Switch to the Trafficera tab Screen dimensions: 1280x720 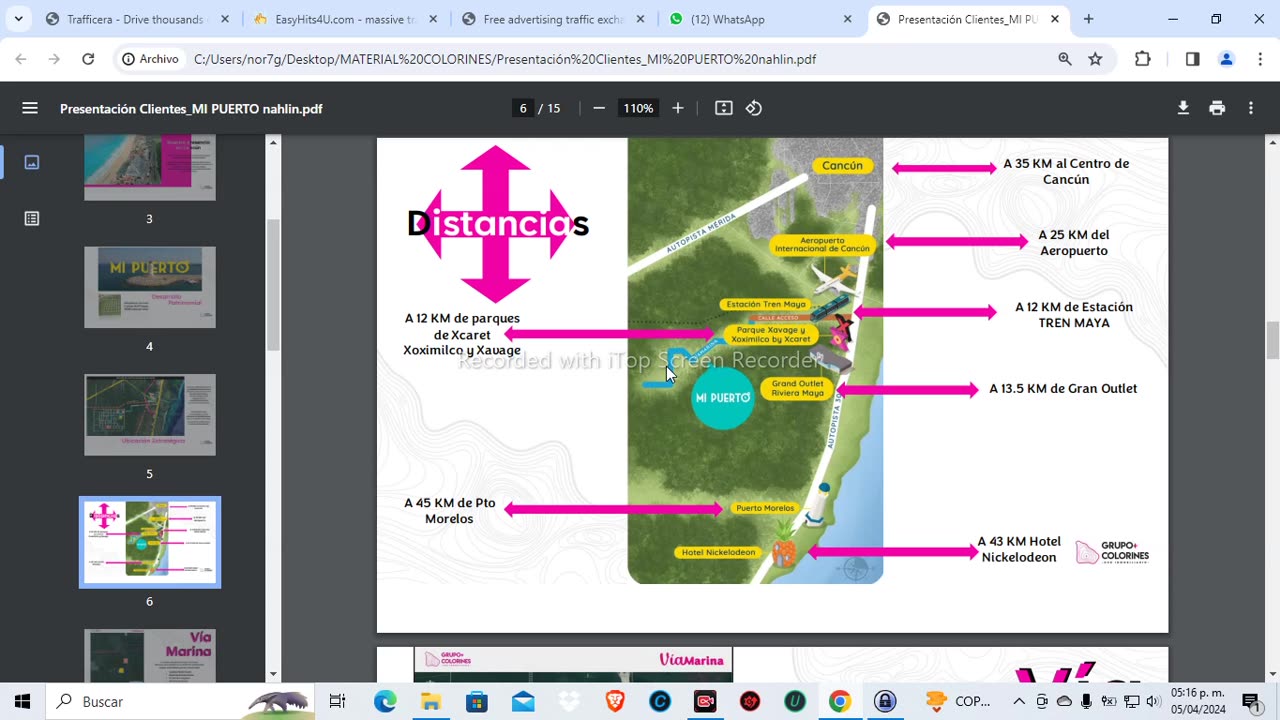(x=135, y=19)
